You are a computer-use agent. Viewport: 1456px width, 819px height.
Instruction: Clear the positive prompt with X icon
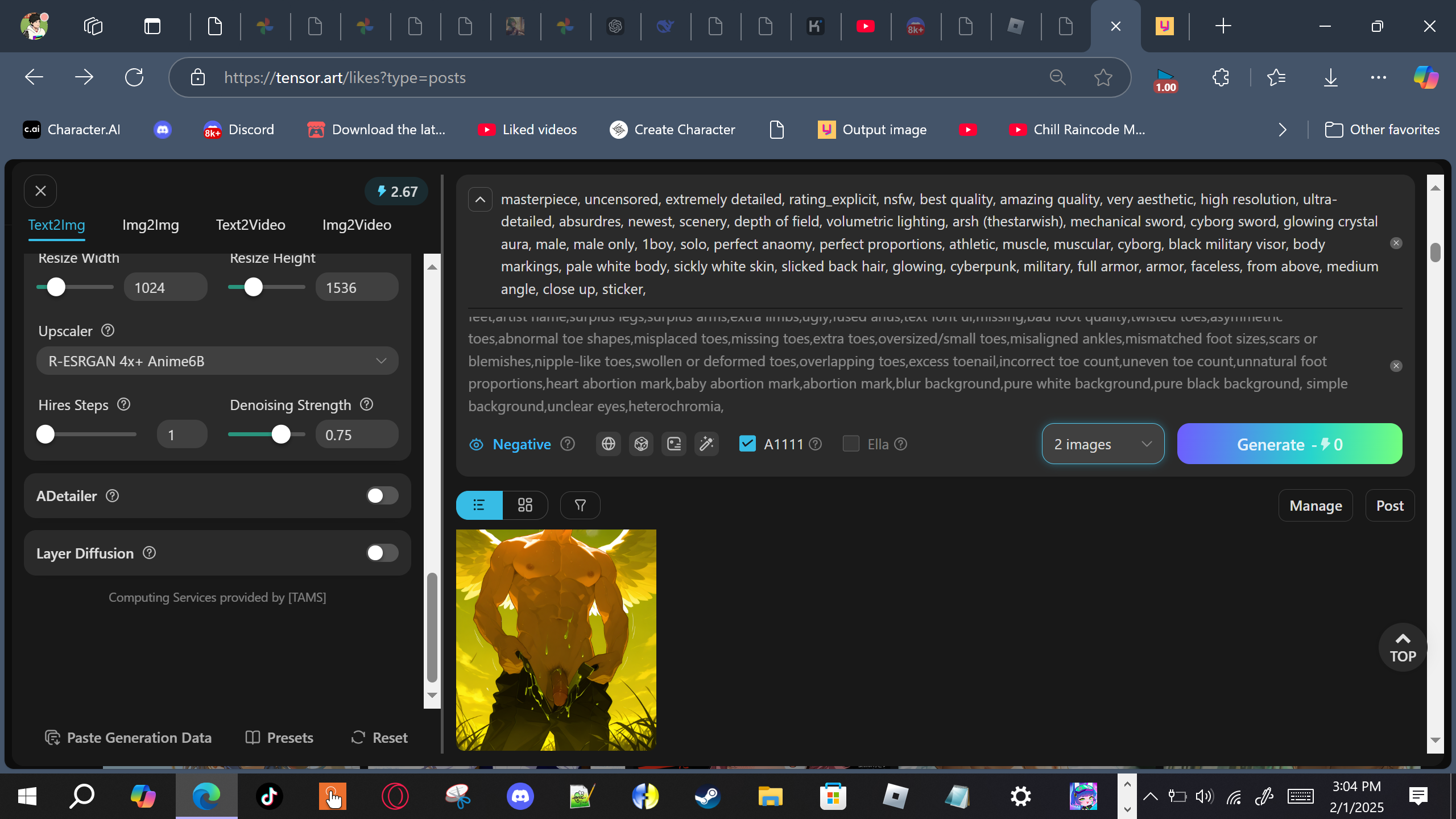1396,243
